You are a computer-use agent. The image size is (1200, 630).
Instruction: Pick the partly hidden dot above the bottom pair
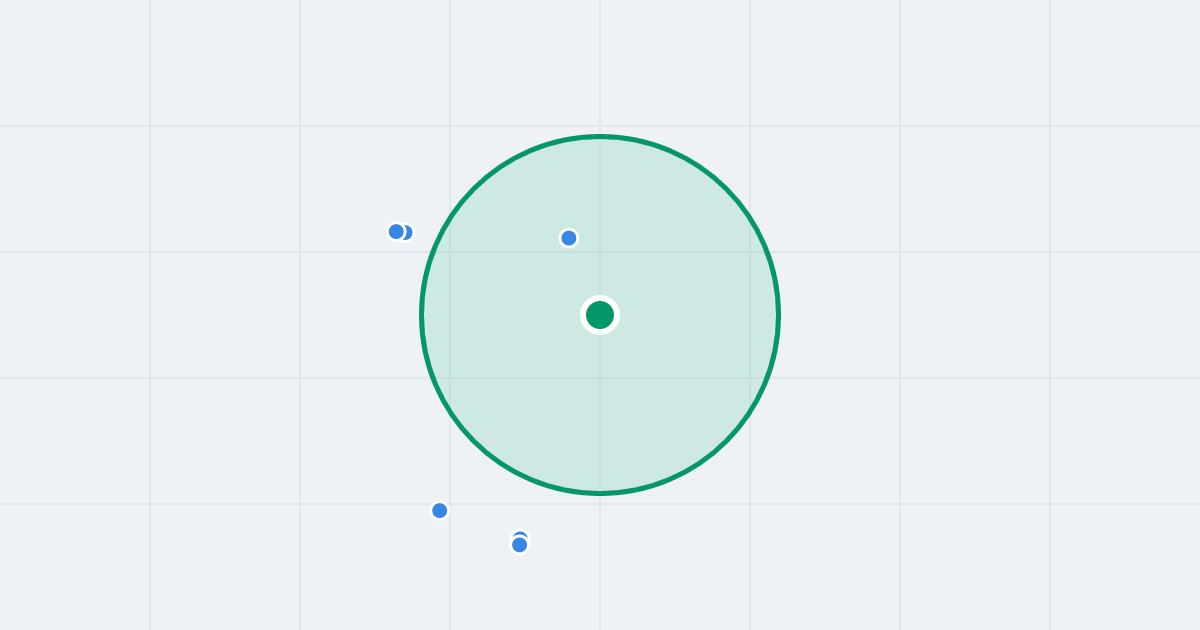(x=520, y=534)
